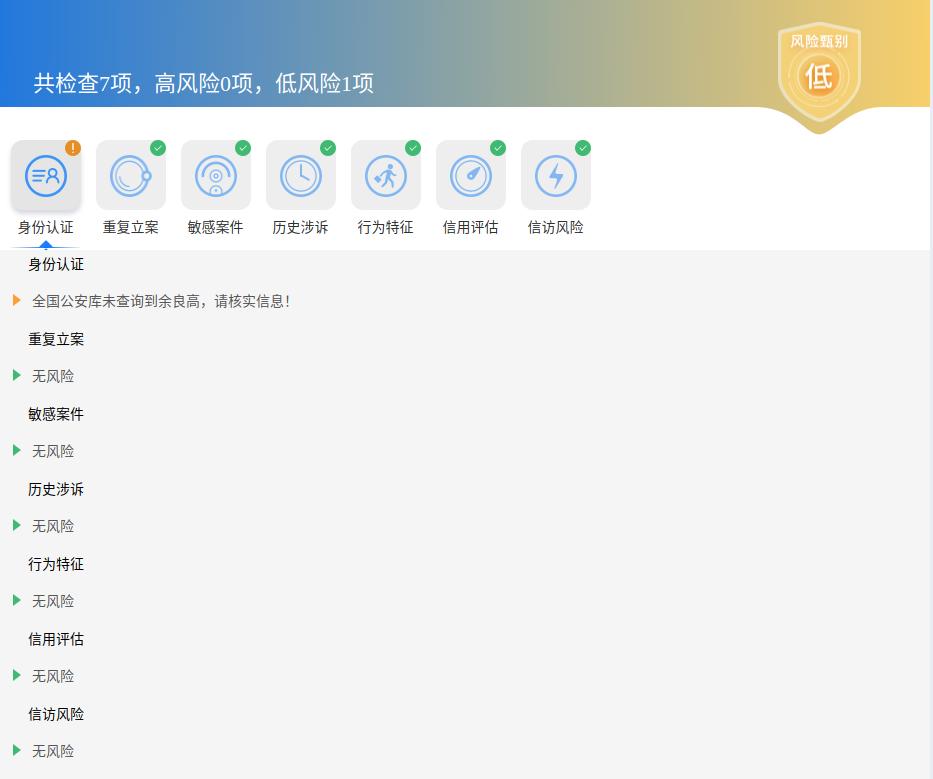Expand the green arrow under 行为特征
The image size is (933, 779).
(x=17, y=600)
